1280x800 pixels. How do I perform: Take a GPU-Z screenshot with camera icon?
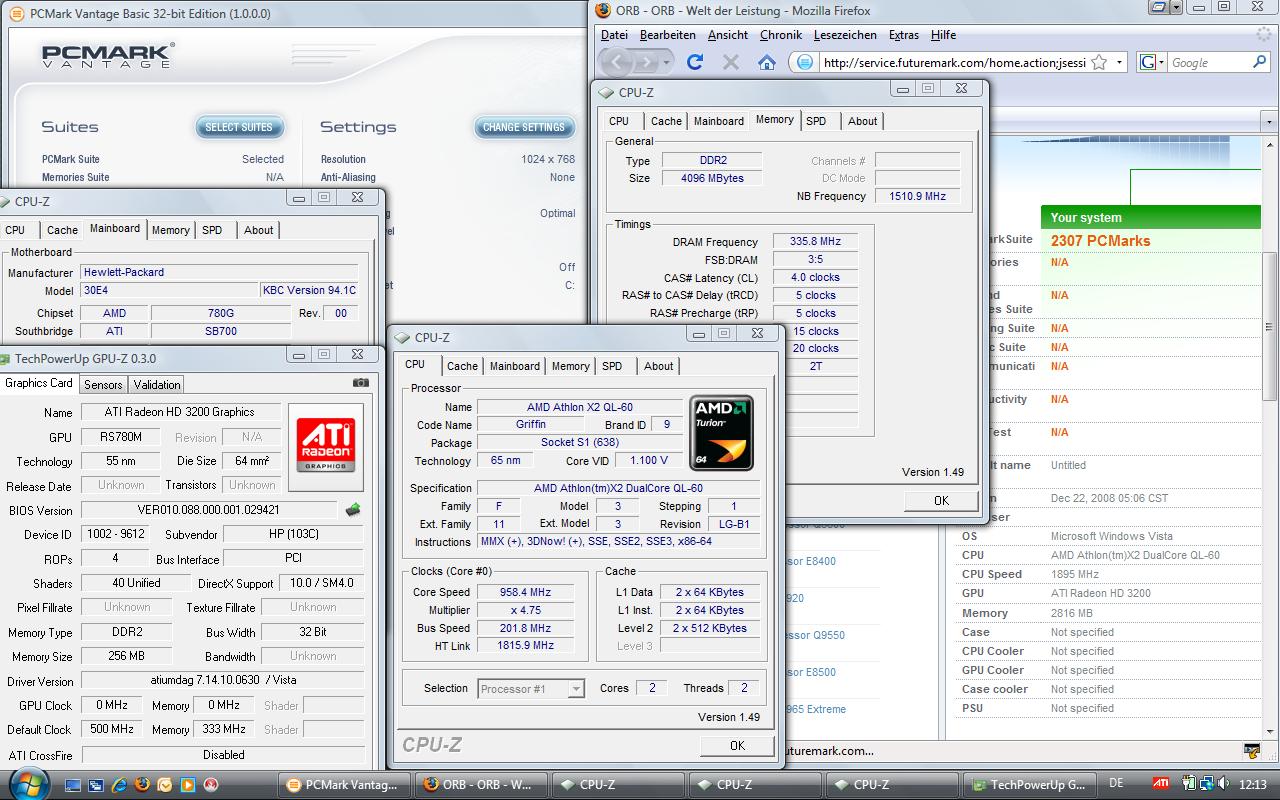pos(361,382)
